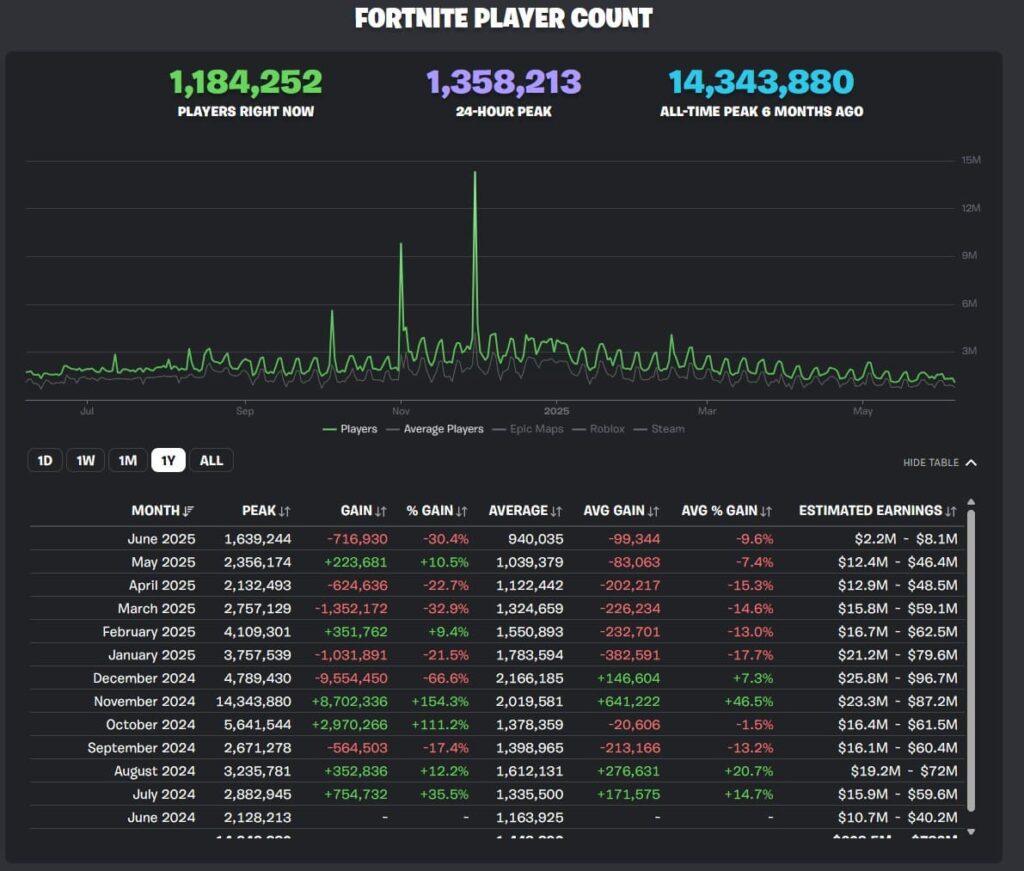The image size is (1024, 871).
Task: Switch chart range to 1D
Action: tap(44, 460)
